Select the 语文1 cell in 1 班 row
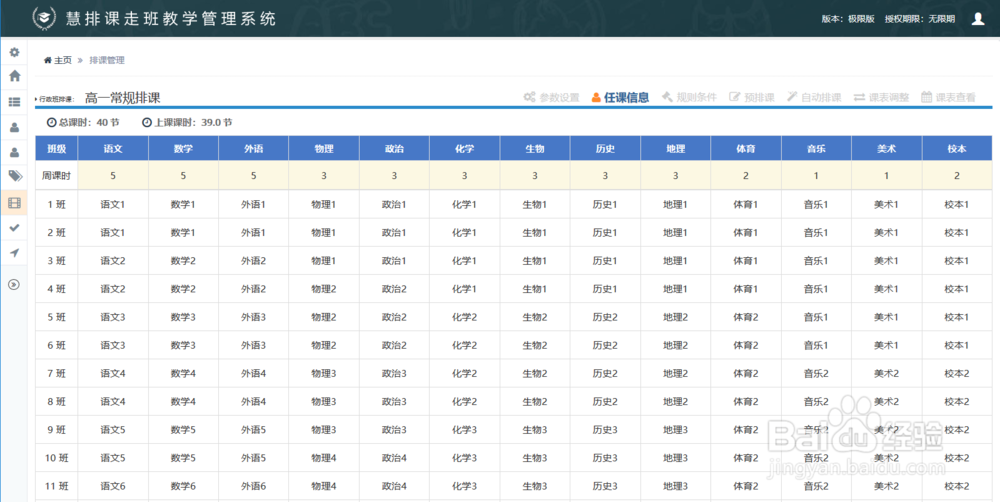 point(113,204)
